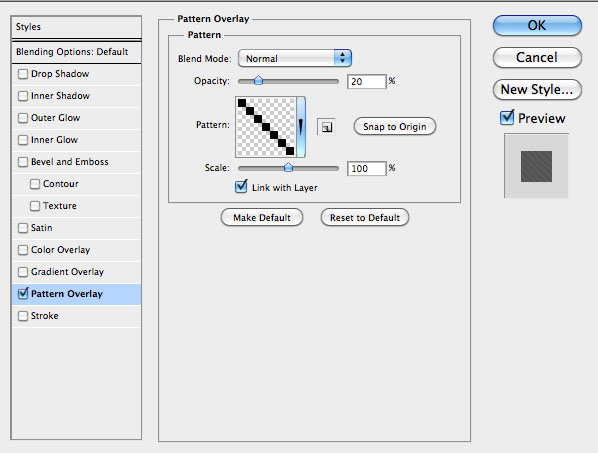Select the Outer Glow row label

coord(56,118)
